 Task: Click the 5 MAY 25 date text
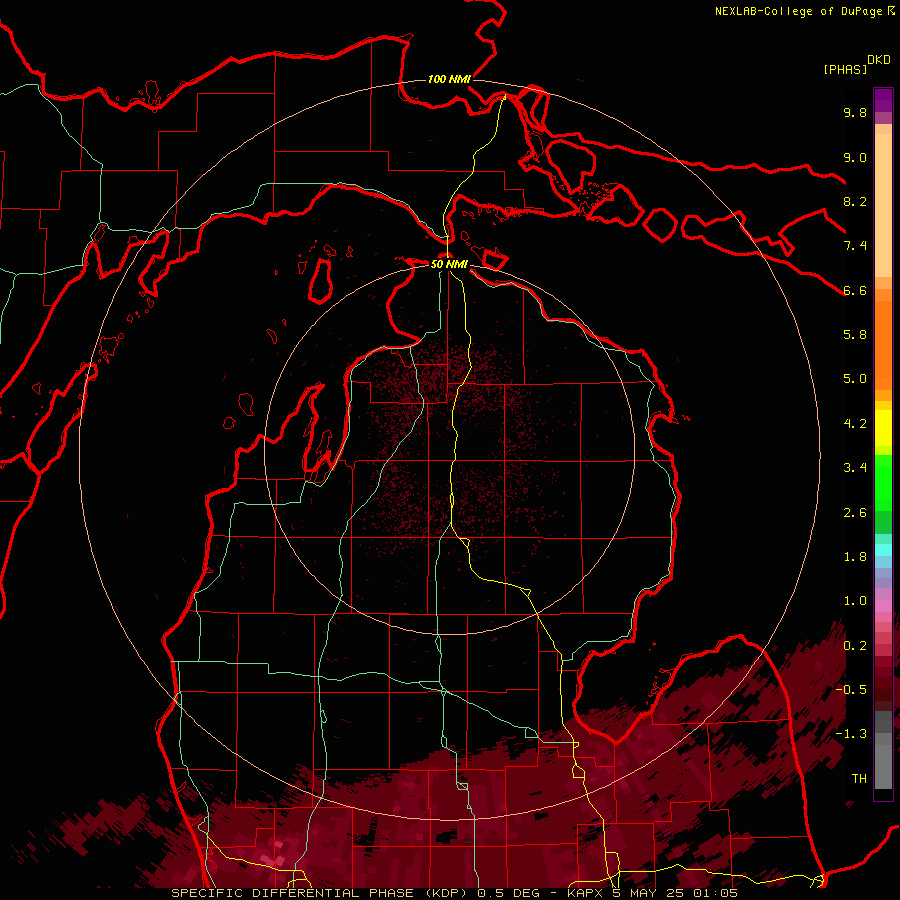649,893
